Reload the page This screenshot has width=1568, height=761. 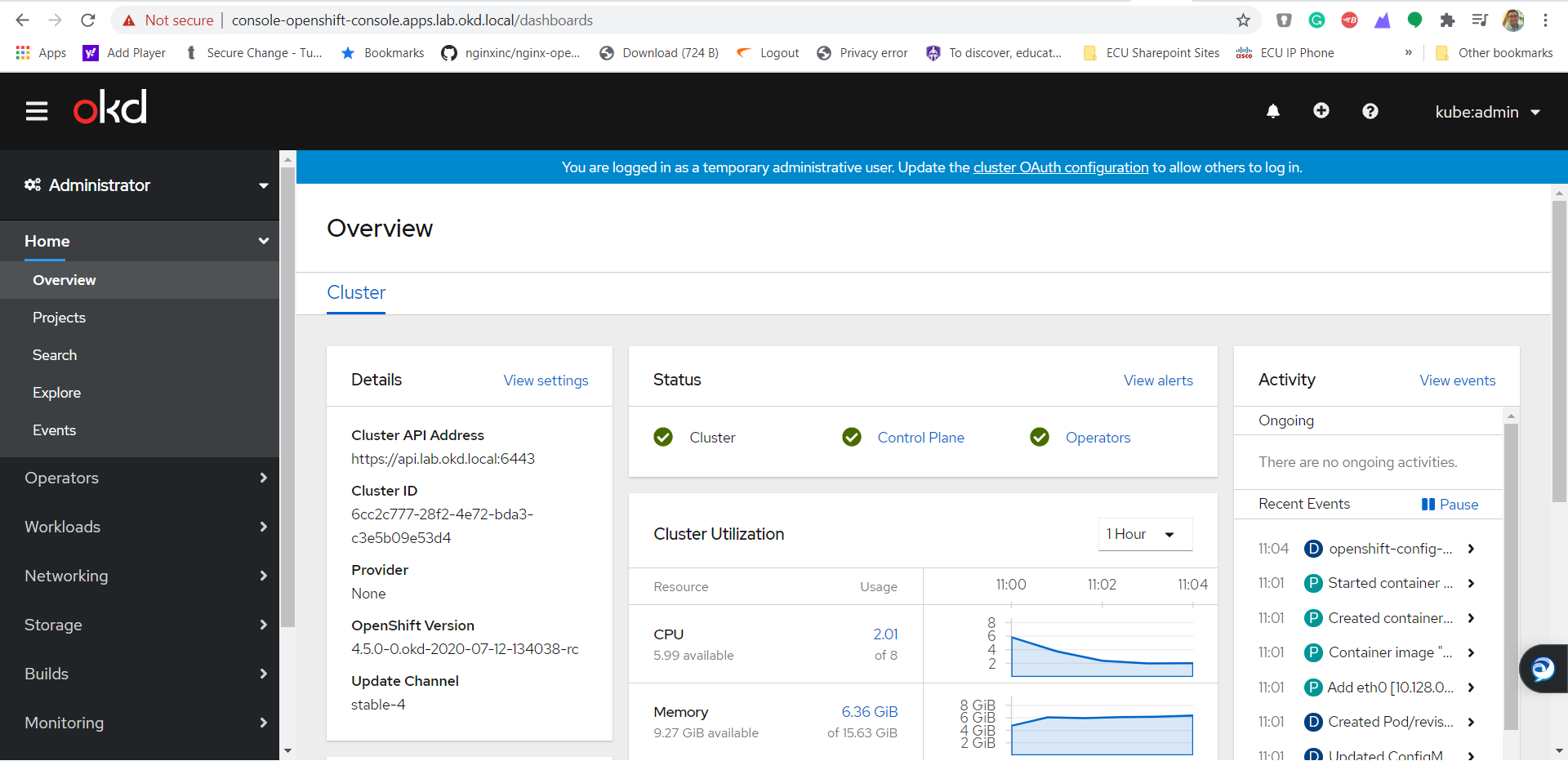[88, 20]
